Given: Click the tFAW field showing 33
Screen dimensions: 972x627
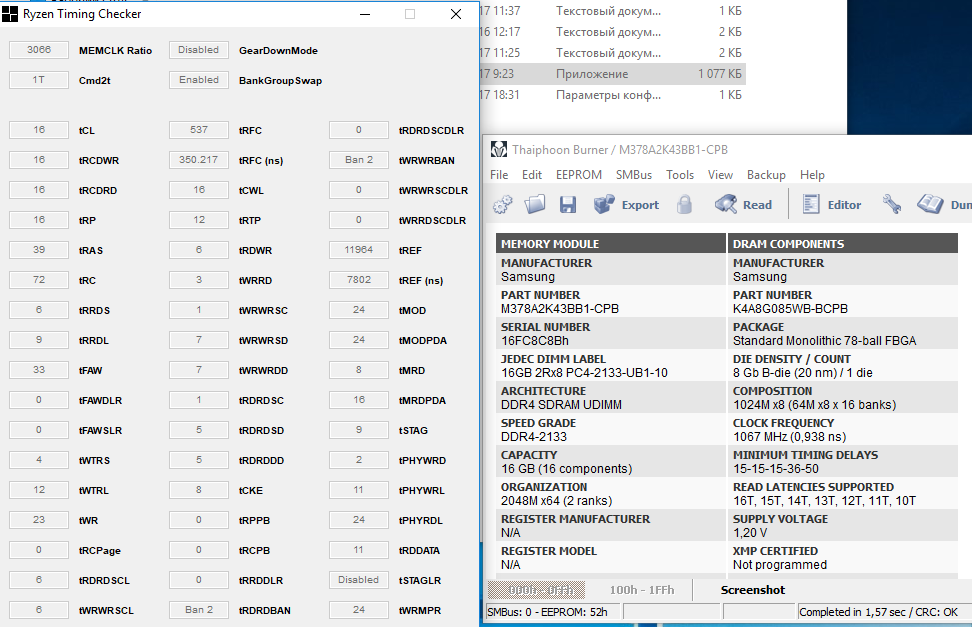Looking at the screenshot, I should 39,370.
